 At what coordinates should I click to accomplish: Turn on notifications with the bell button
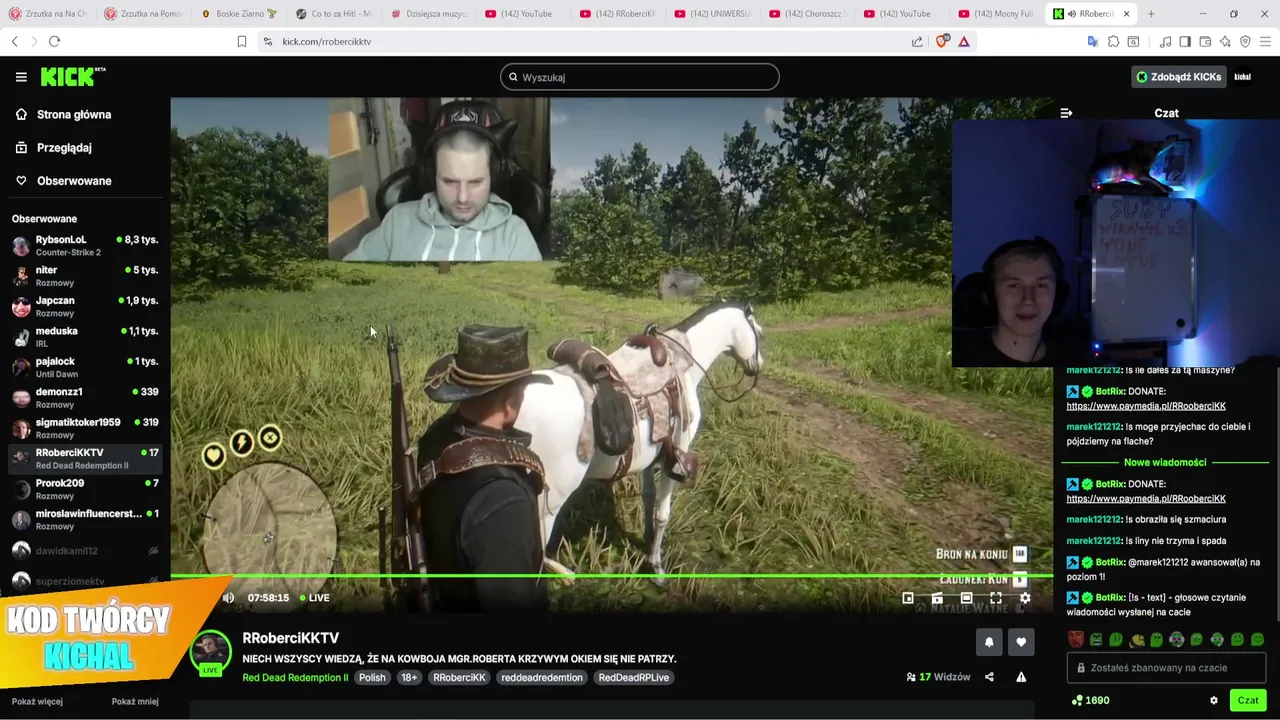coord(989,642)
